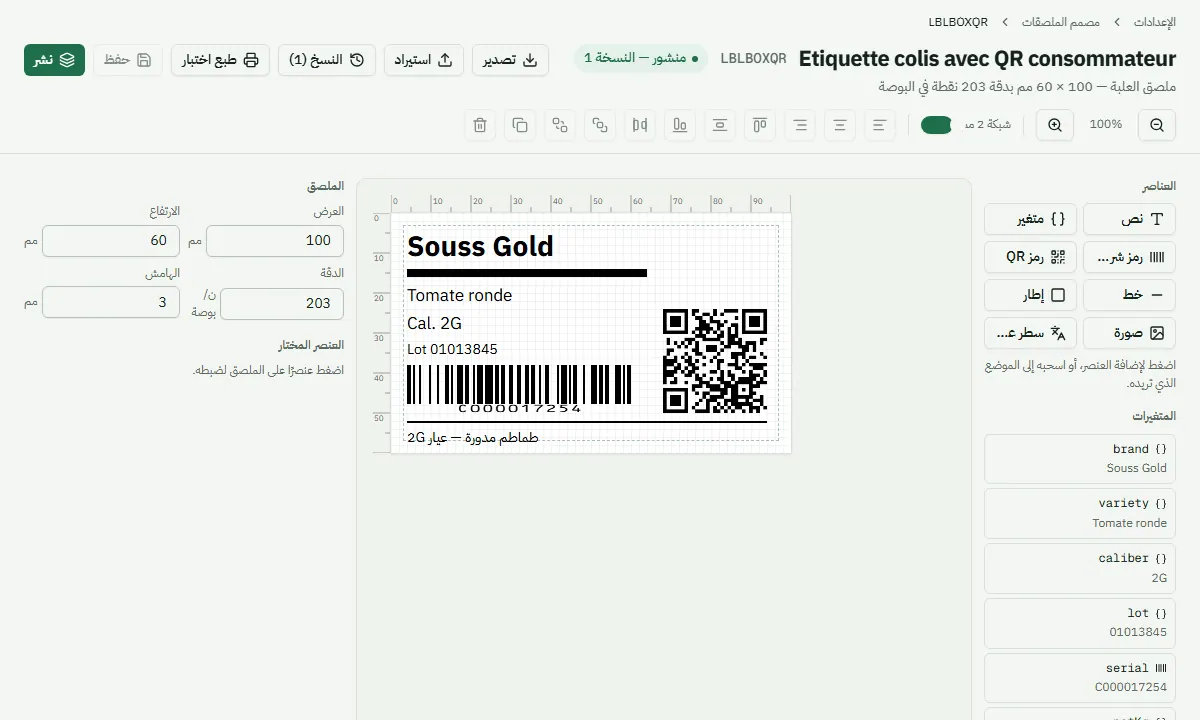Select the Tomate ronde text on label
The height and width of the screenshot is (720, 1200).
(459, 295)
